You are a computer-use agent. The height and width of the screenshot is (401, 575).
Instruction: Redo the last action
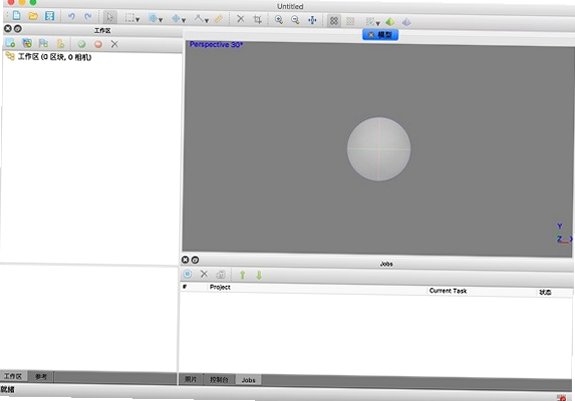(88, 16)
